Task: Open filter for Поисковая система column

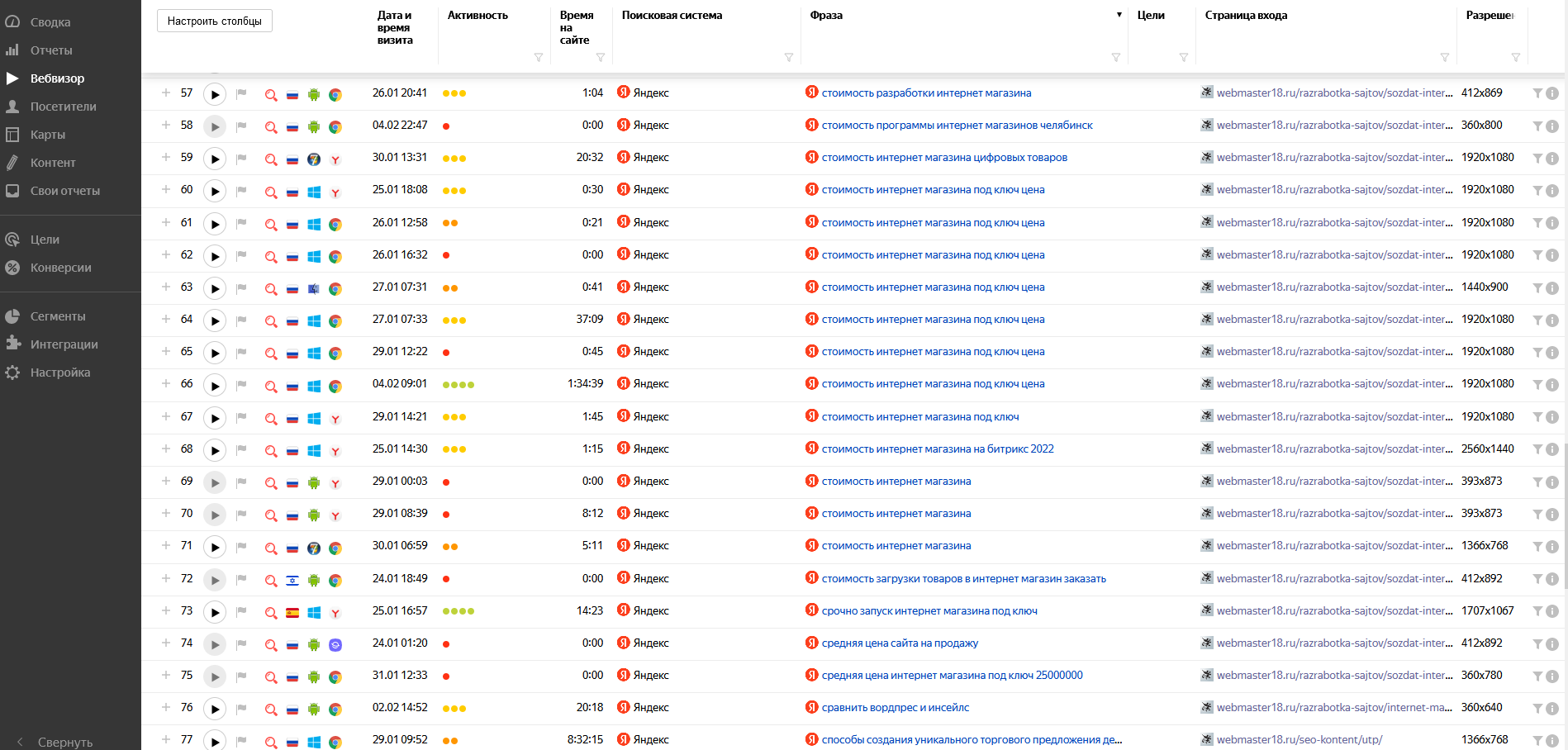Action: coord(789,57)
